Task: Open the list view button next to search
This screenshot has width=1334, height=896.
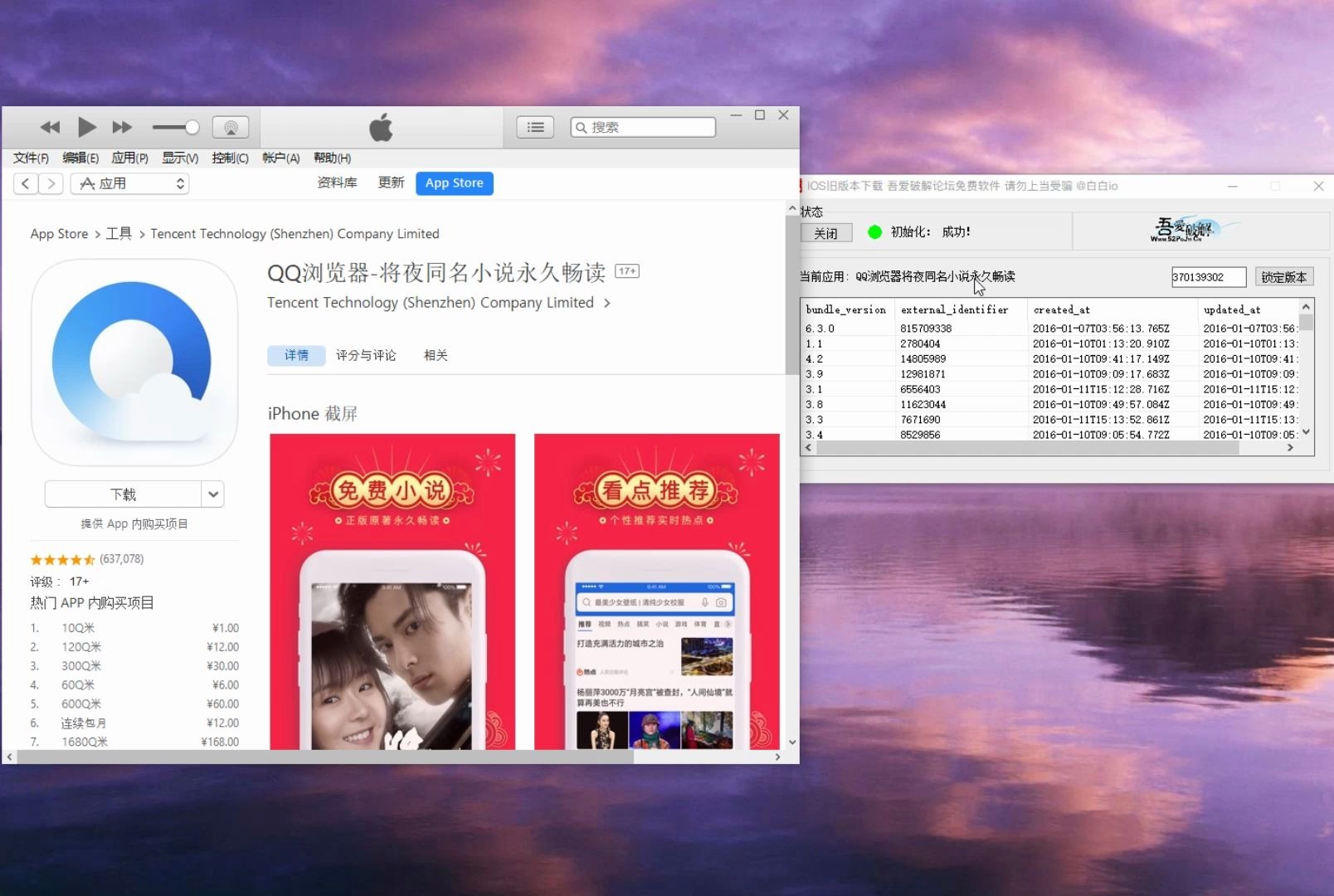Action: coord(535,127)
